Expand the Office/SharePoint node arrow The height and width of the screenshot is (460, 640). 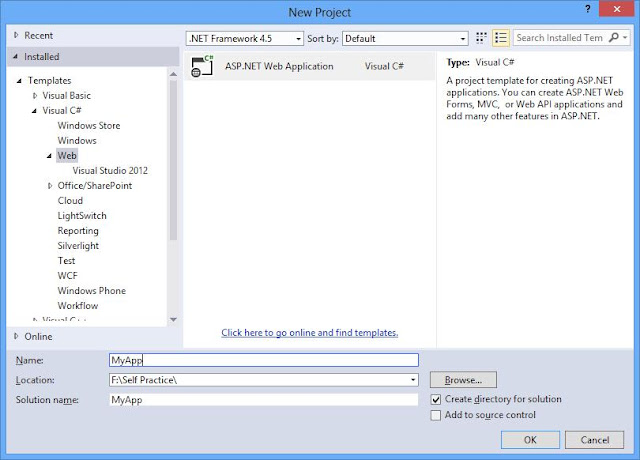click(50, 186)
